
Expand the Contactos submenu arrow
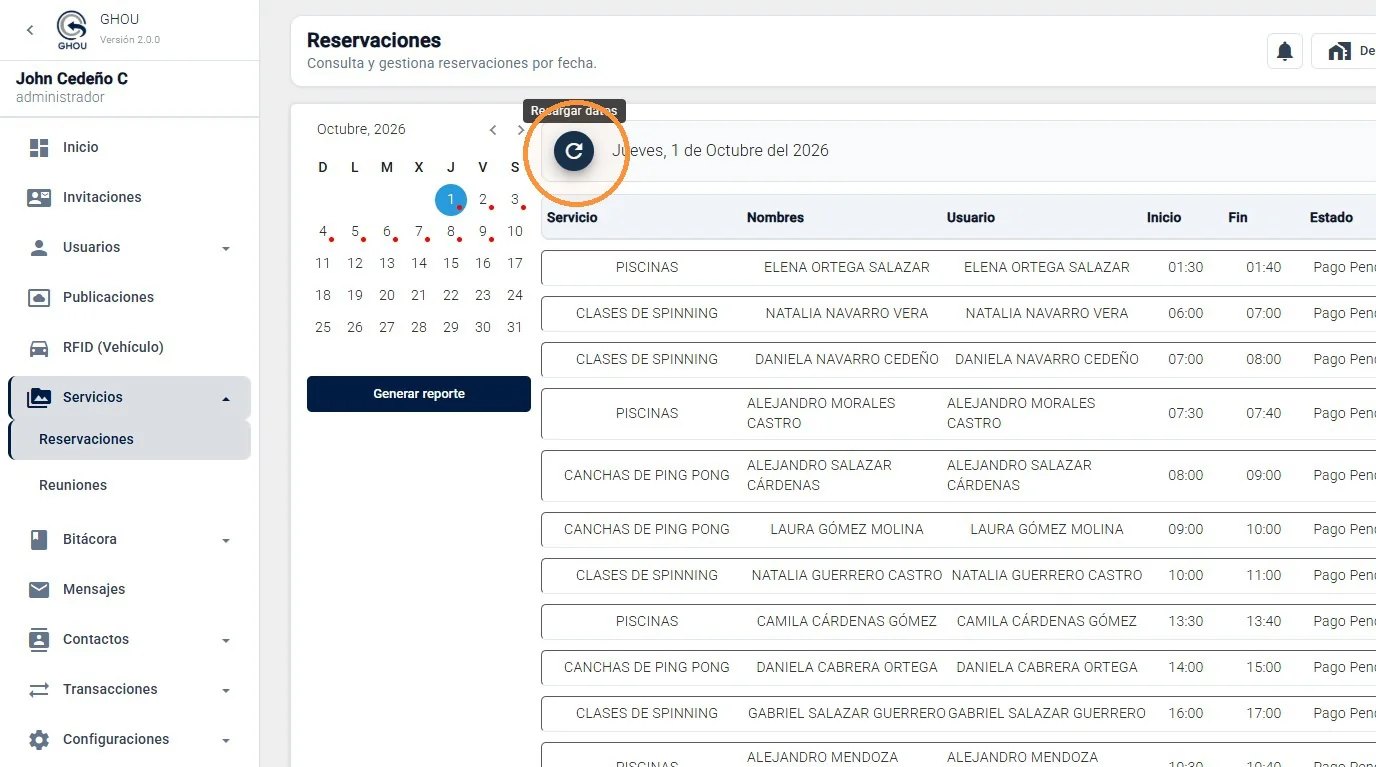tap(226, 641)
